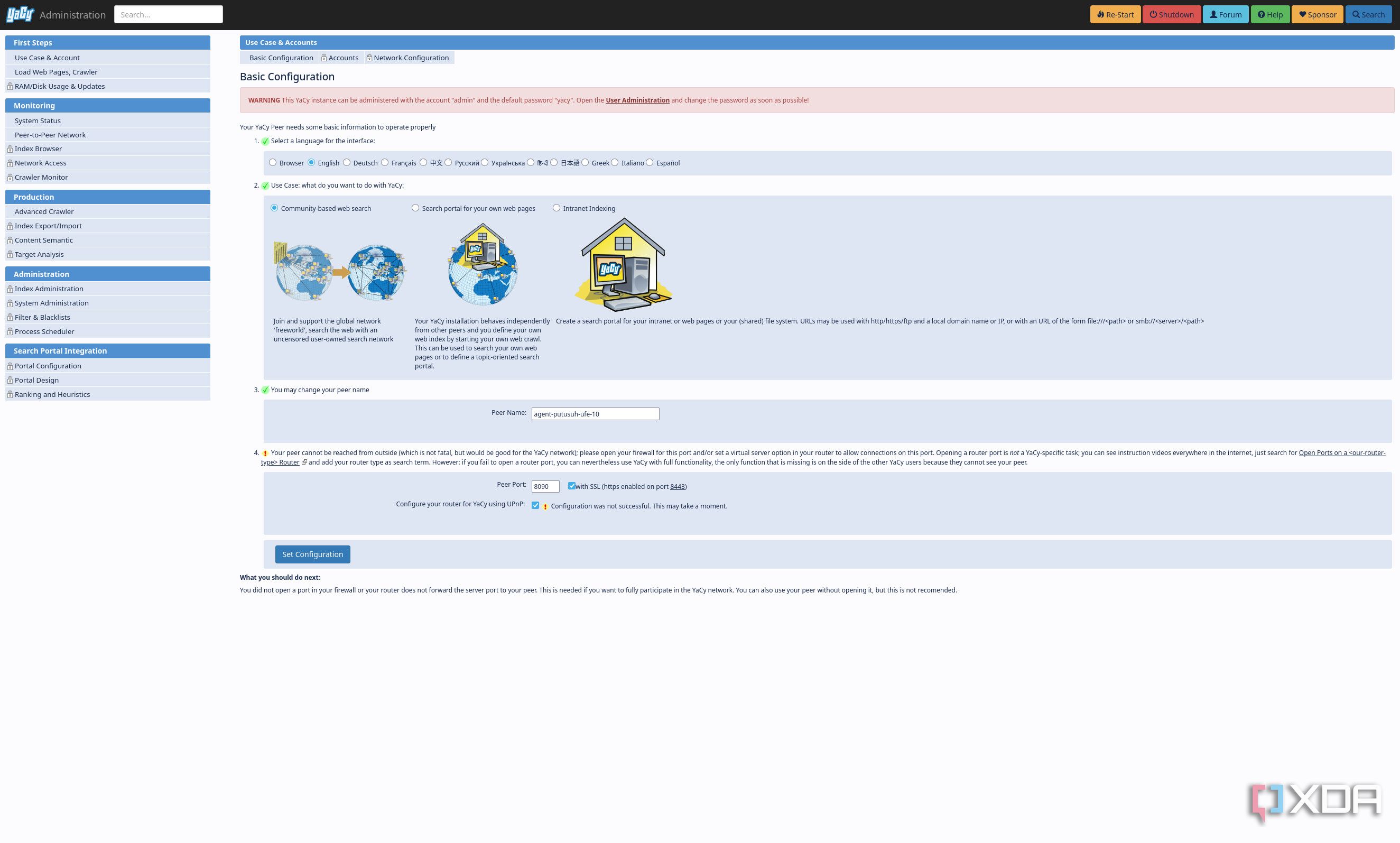This screenshot has height=843, width=1400.
Task: Select Deutsch interface language
Action: click(x=347, y=162)
